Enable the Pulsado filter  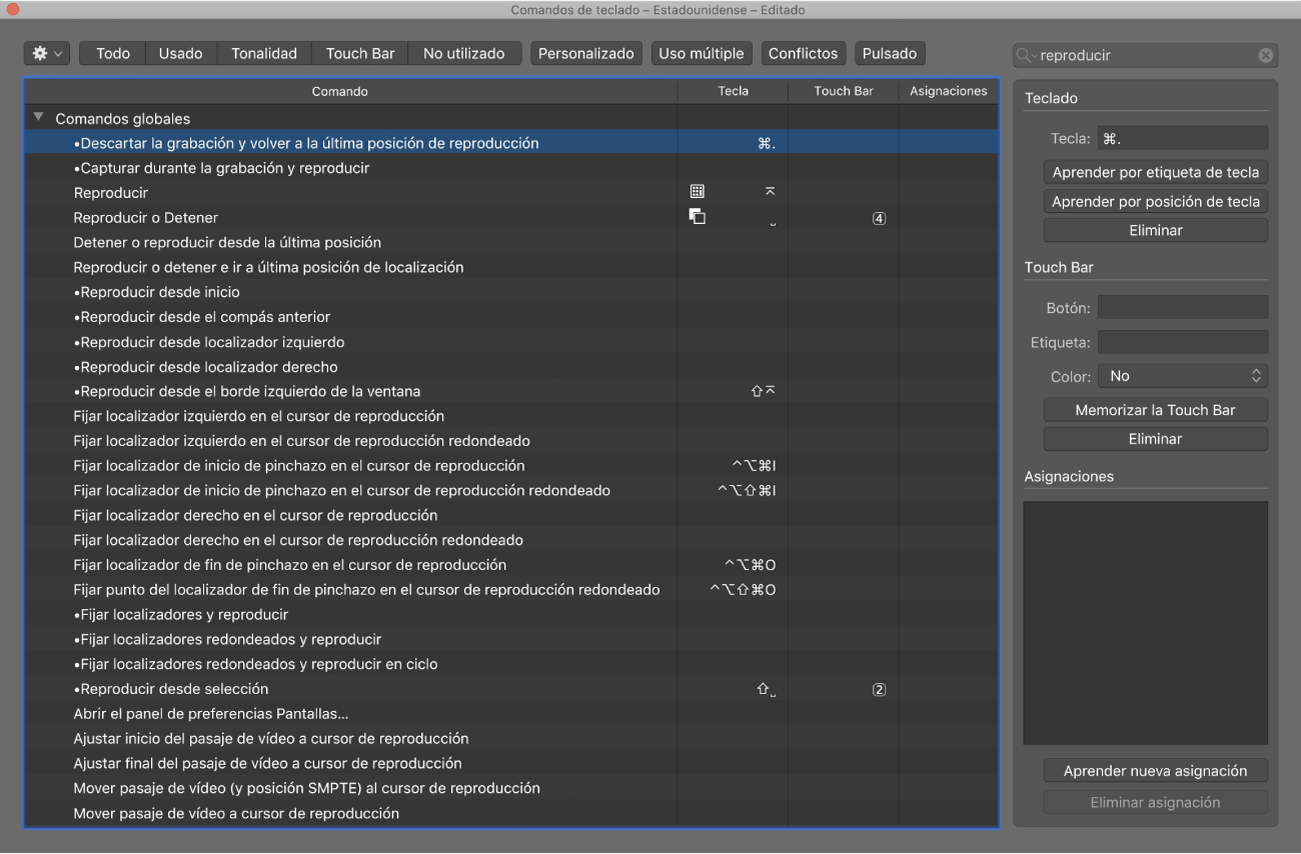click(889, 53)
